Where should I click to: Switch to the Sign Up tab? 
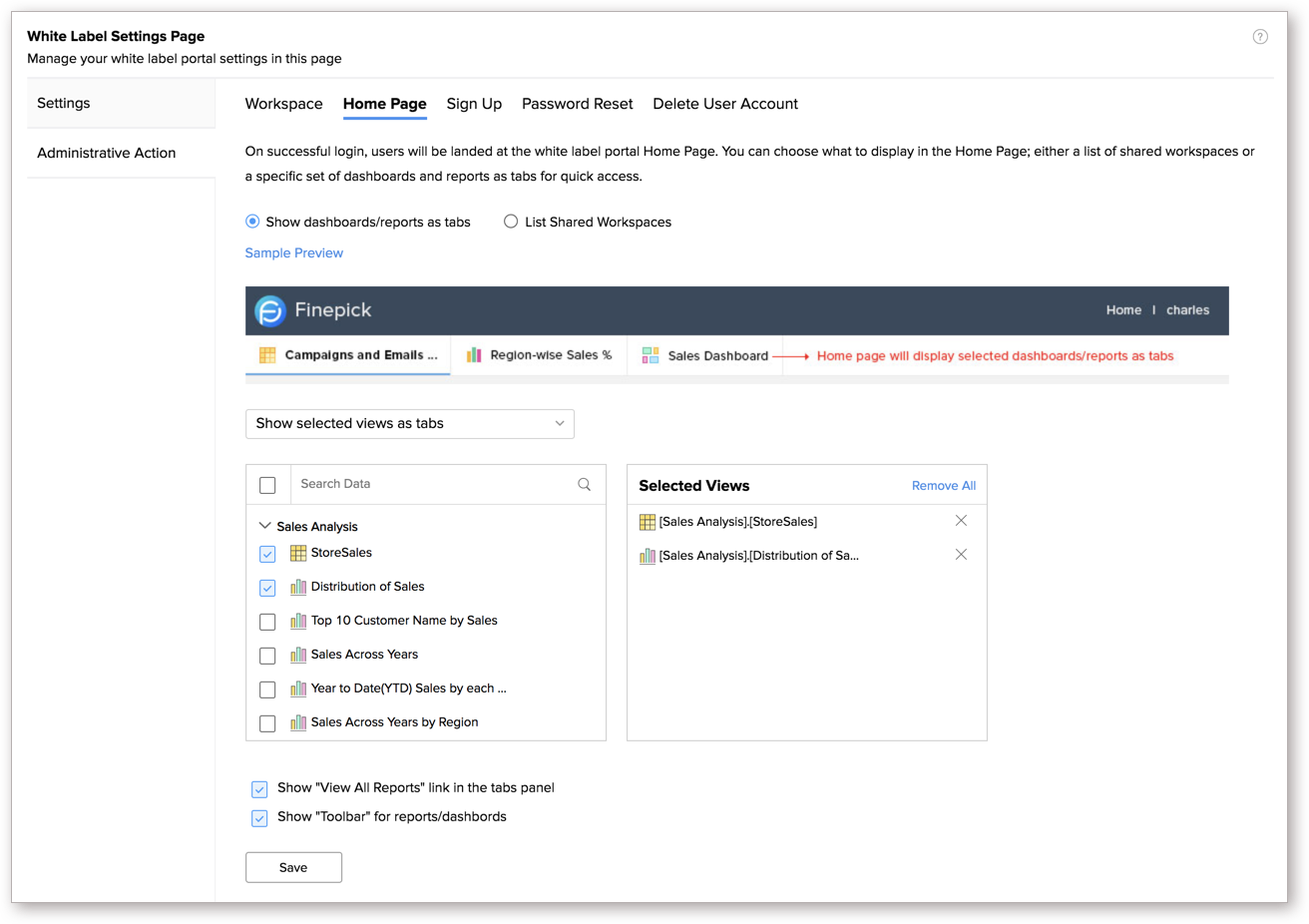[x=474, y=104]
